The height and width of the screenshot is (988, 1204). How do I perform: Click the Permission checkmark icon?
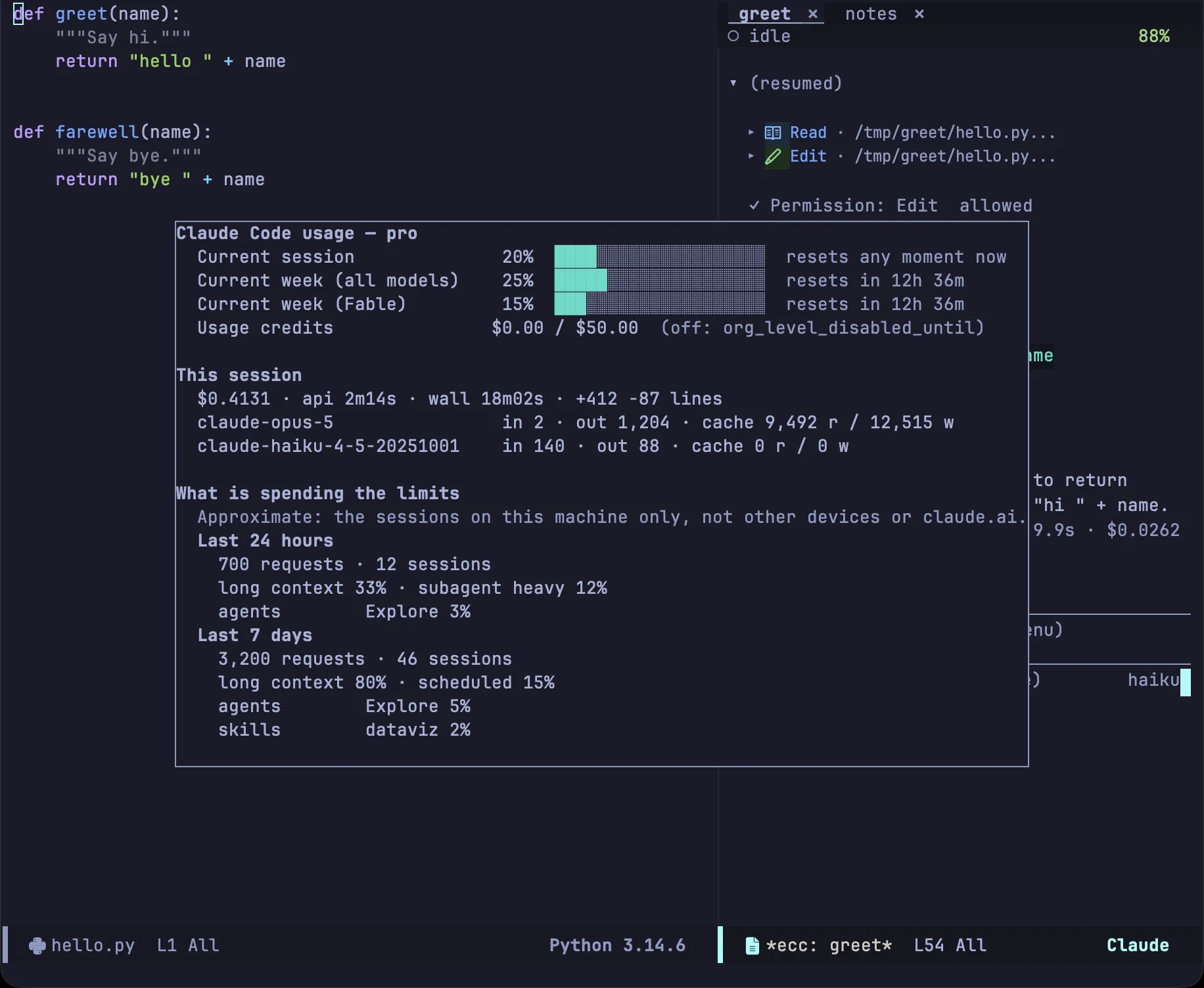(754, 206)
